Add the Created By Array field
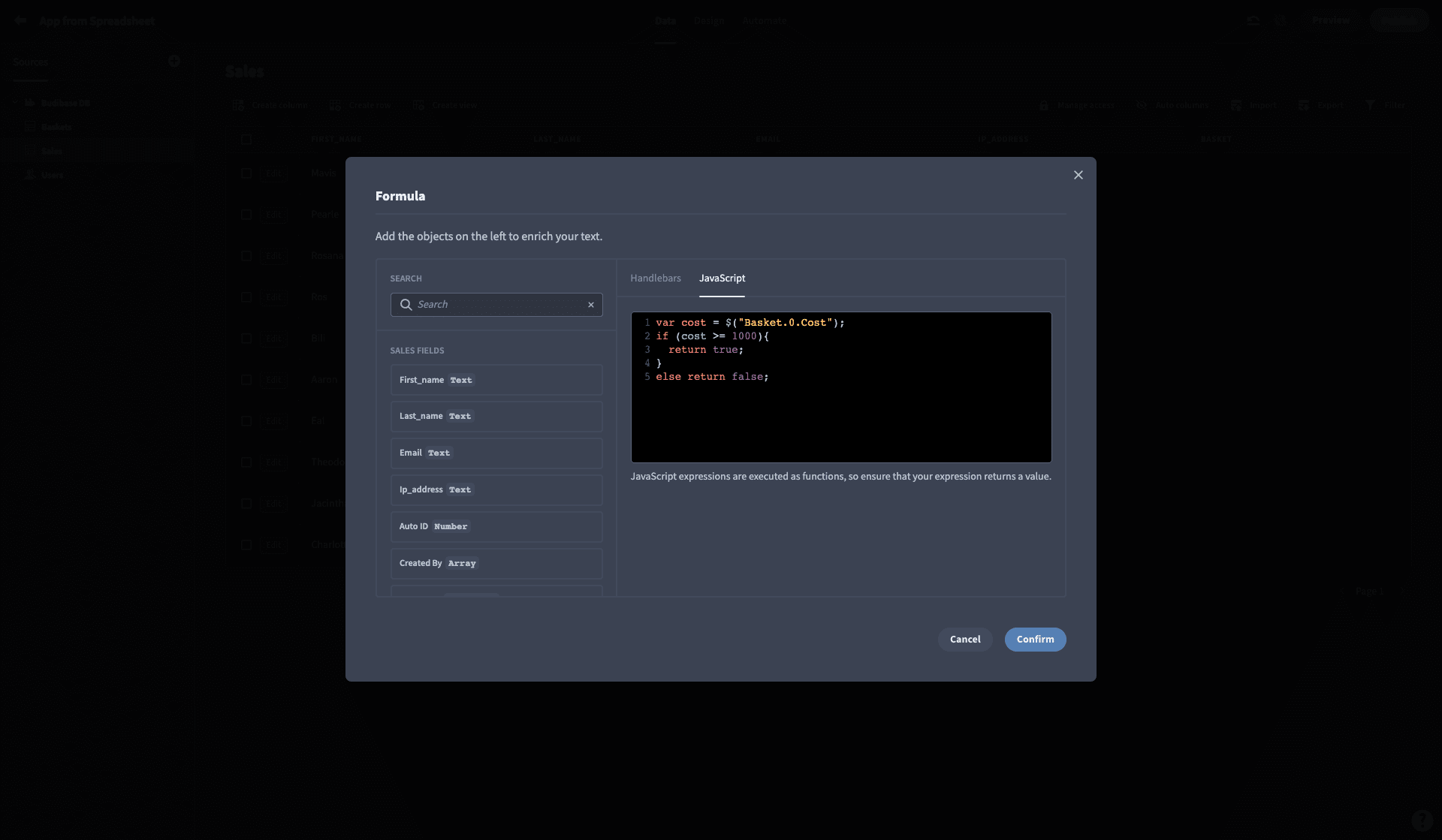Image resolution: width=1442 pixels, height=840 pixels. [x=496, y=564]
